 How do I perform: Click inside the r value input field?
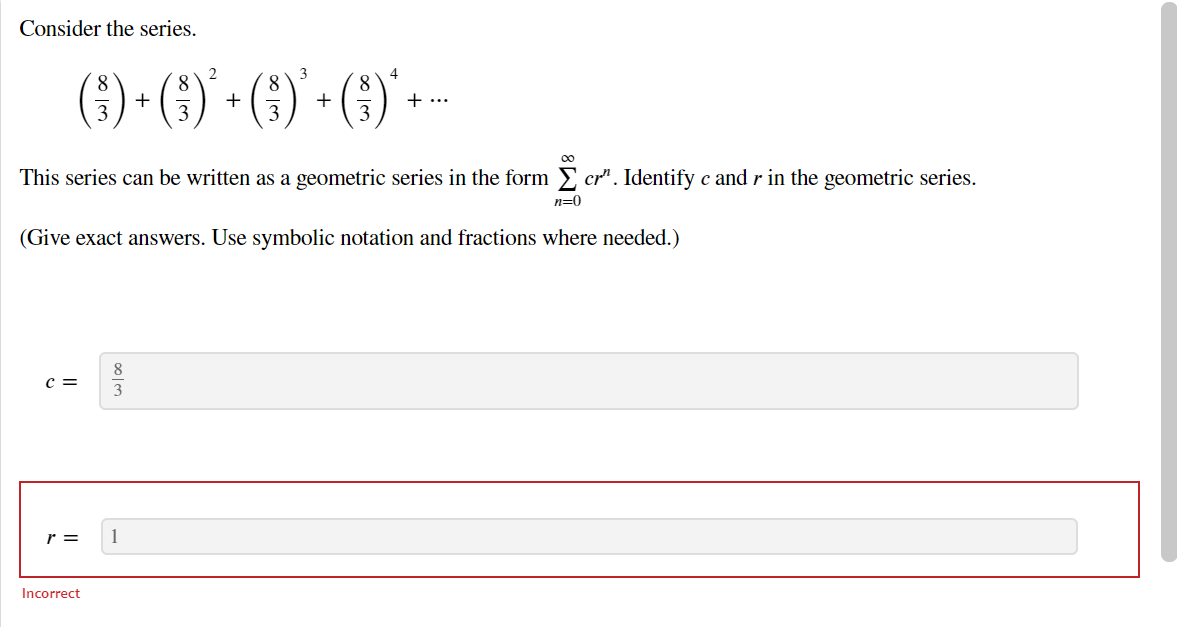(x=590, y=537)
